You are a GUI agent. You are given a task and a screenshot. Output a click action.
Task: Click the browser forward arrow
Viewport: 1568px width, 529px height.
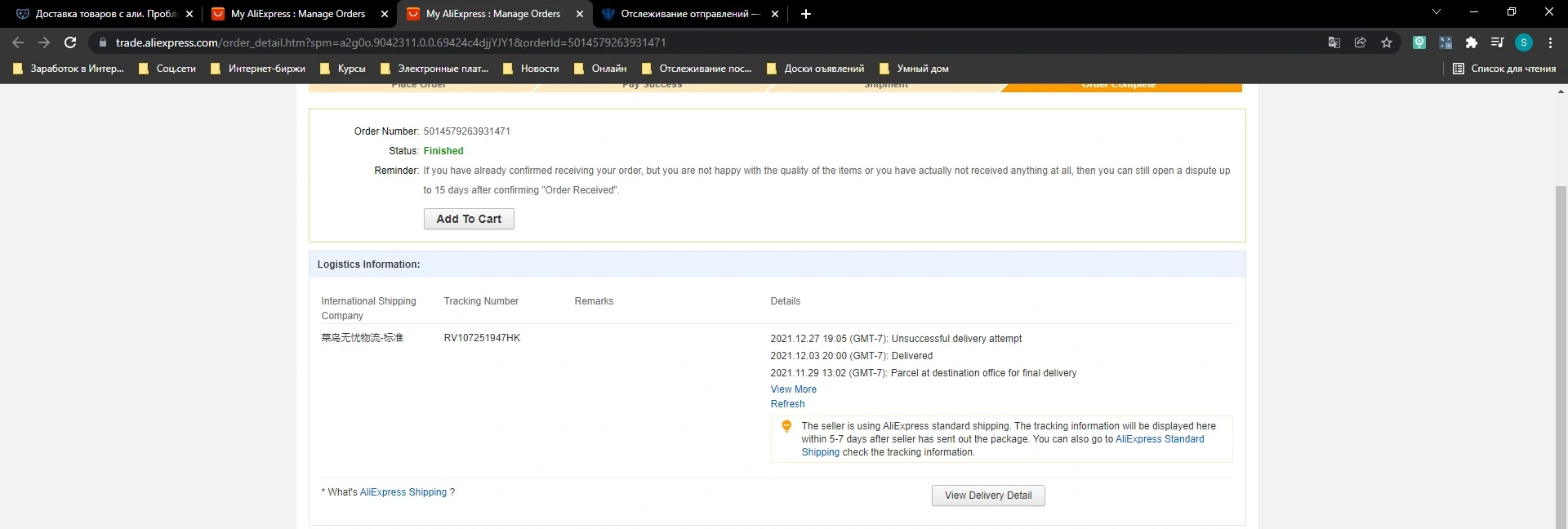coord(44,42)
